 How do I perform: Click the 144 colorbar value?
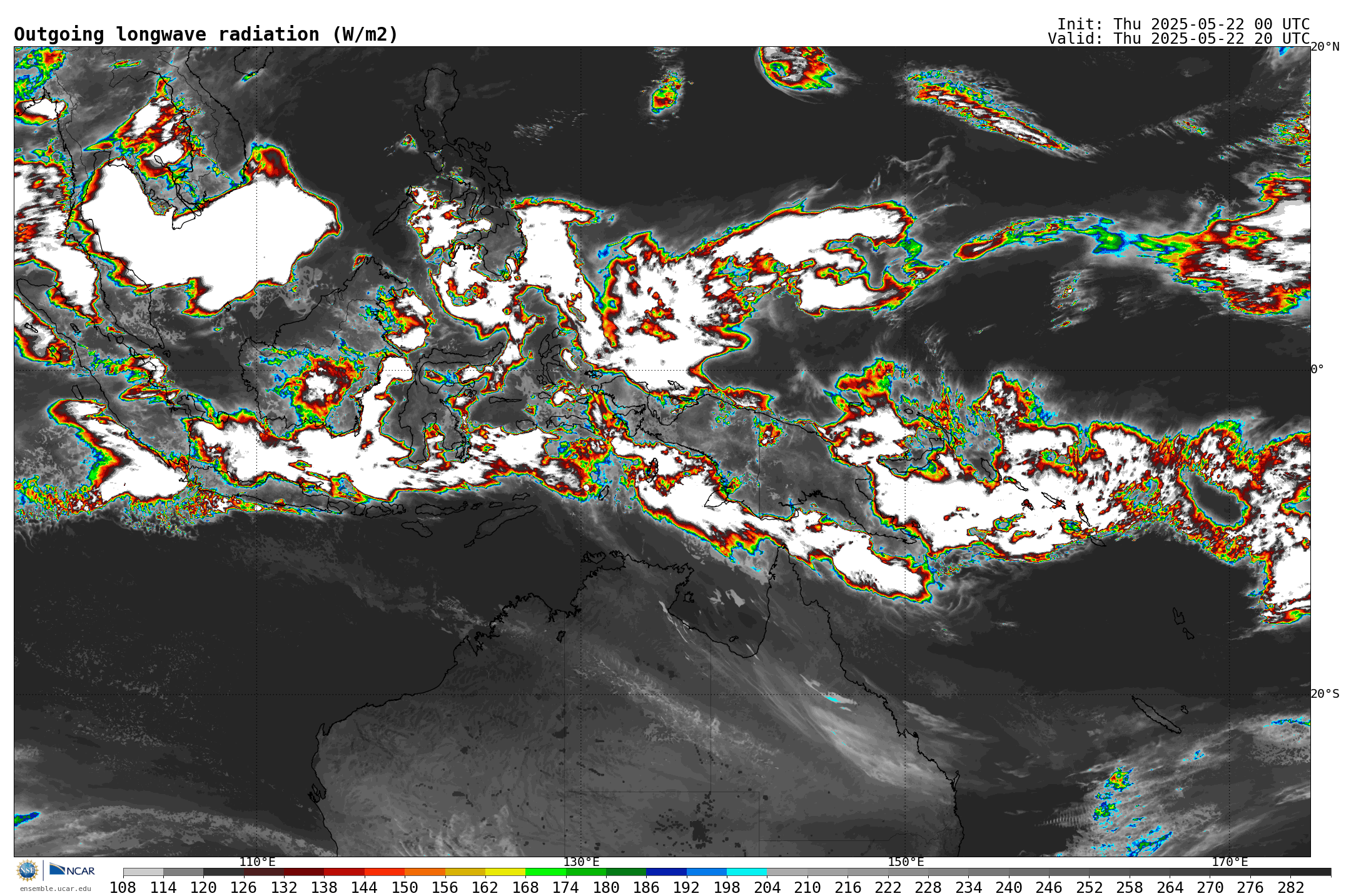pyautogui.click(x=364, y=888)
